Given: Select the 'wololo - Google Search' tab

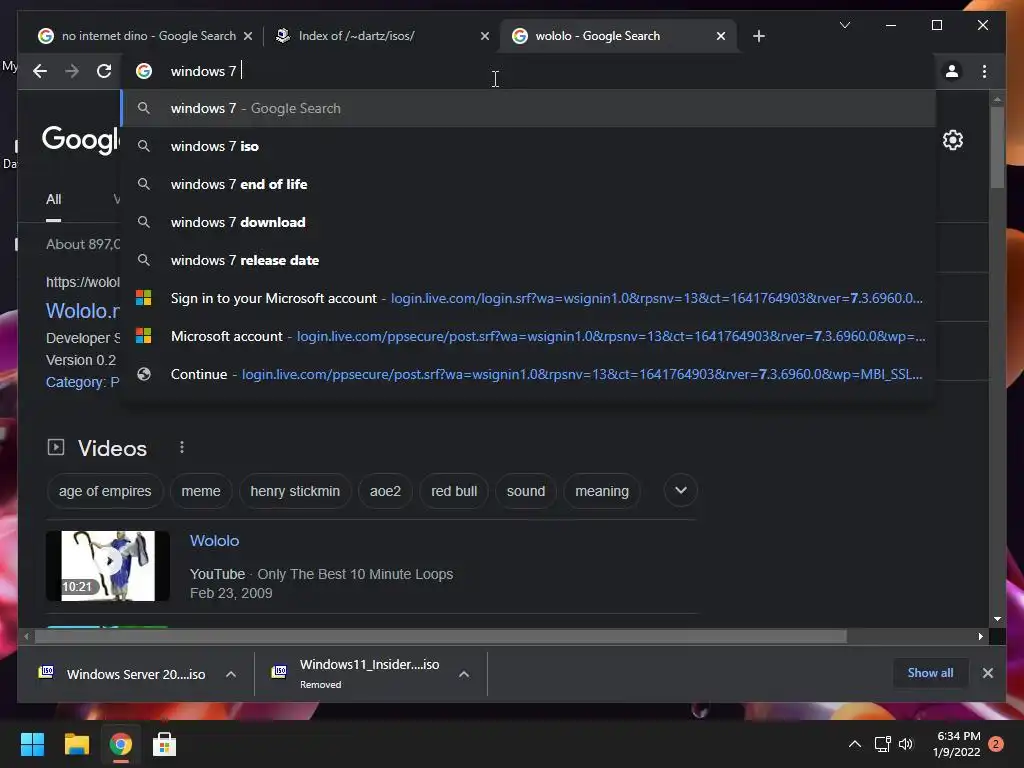Looking at the screenshot, I should 618,36.
